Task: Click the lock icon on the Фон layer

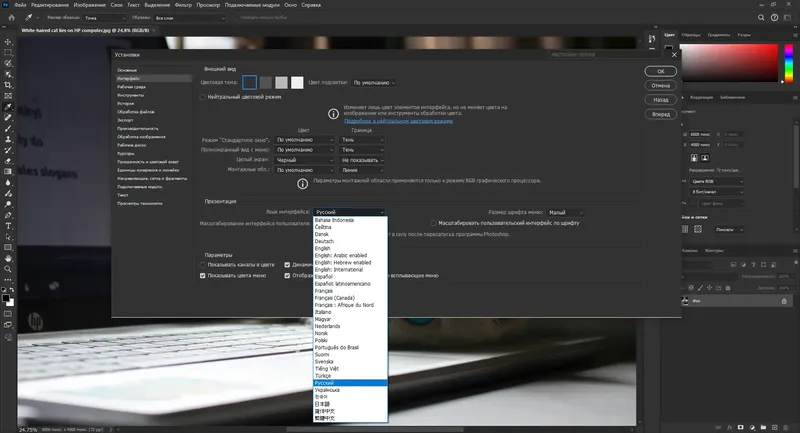Action: [x=784, y=301]
